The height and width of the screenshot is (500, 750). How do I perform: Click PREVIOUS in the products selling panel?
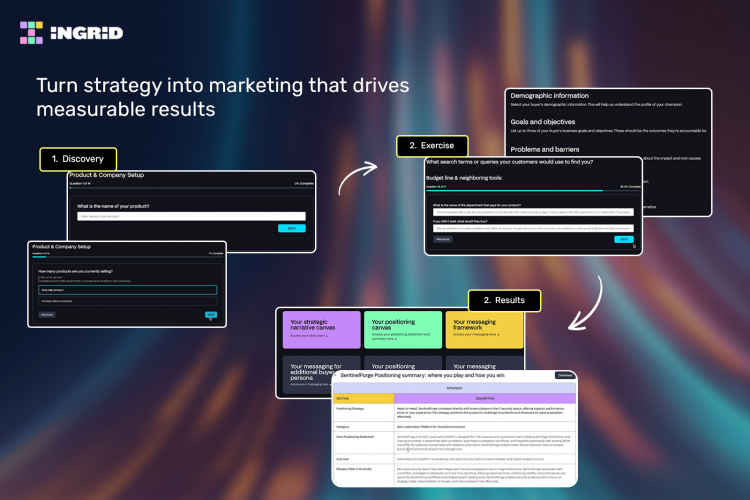tap(47, 315)
